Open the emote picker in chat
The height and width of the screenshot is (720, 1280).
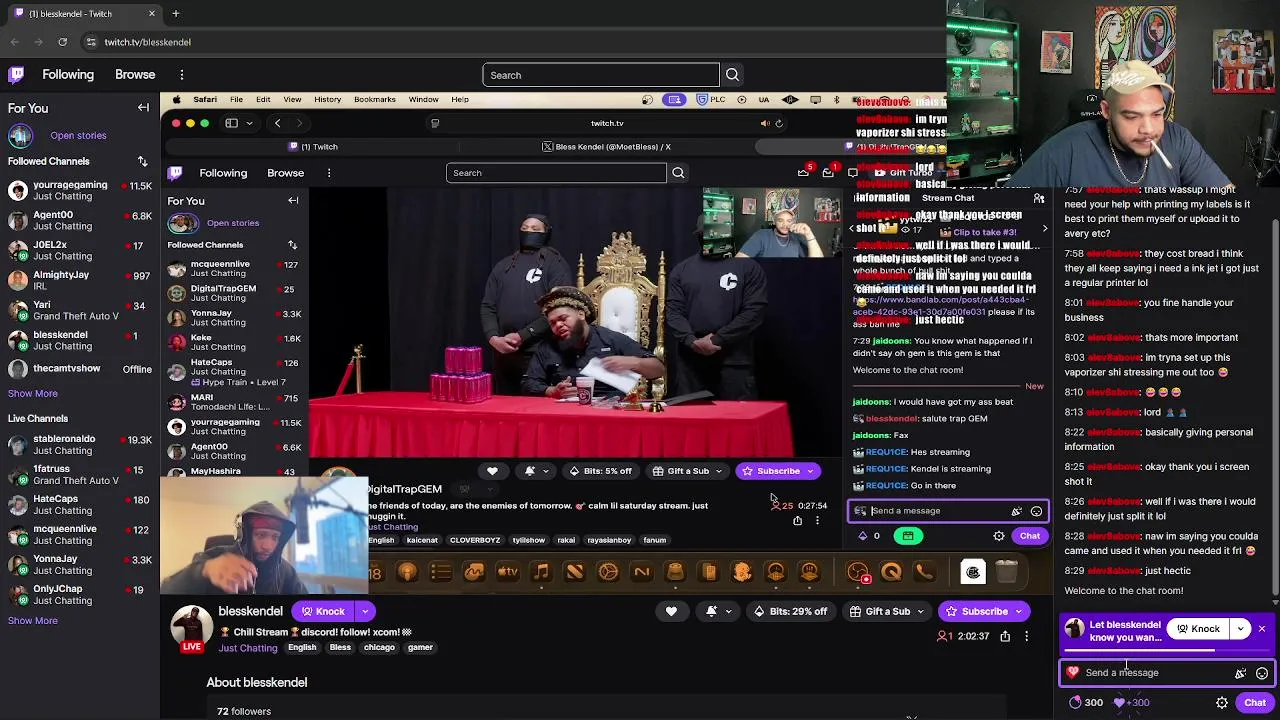(1262, 673)
